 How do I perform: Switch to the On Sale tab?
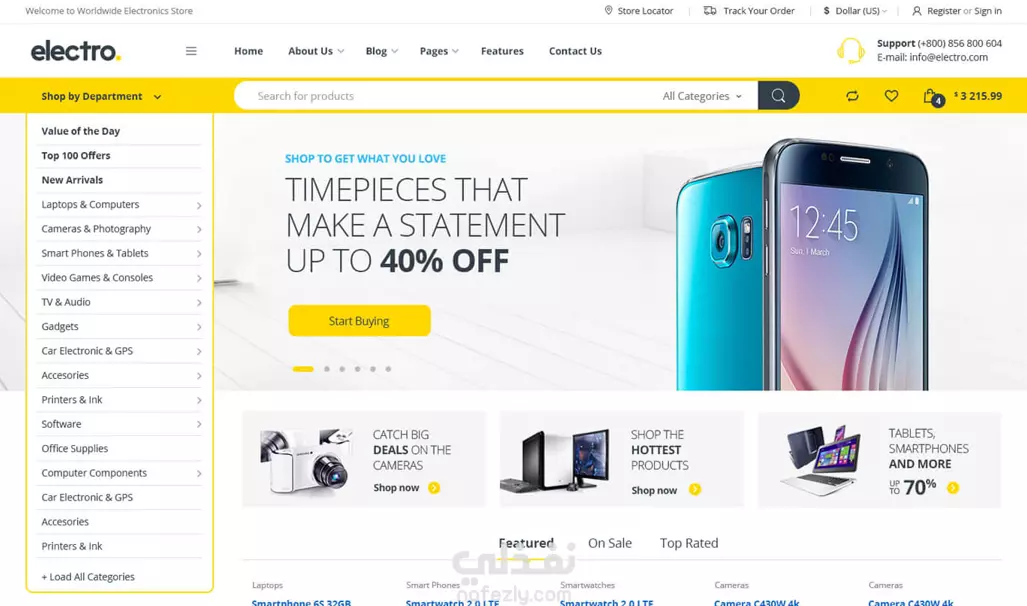[x=610, y=543]
